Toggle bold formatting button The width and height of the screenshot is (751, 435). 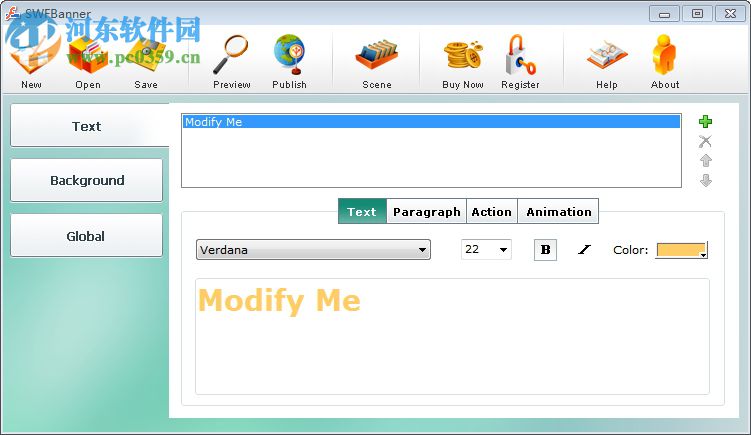(545, 250)
